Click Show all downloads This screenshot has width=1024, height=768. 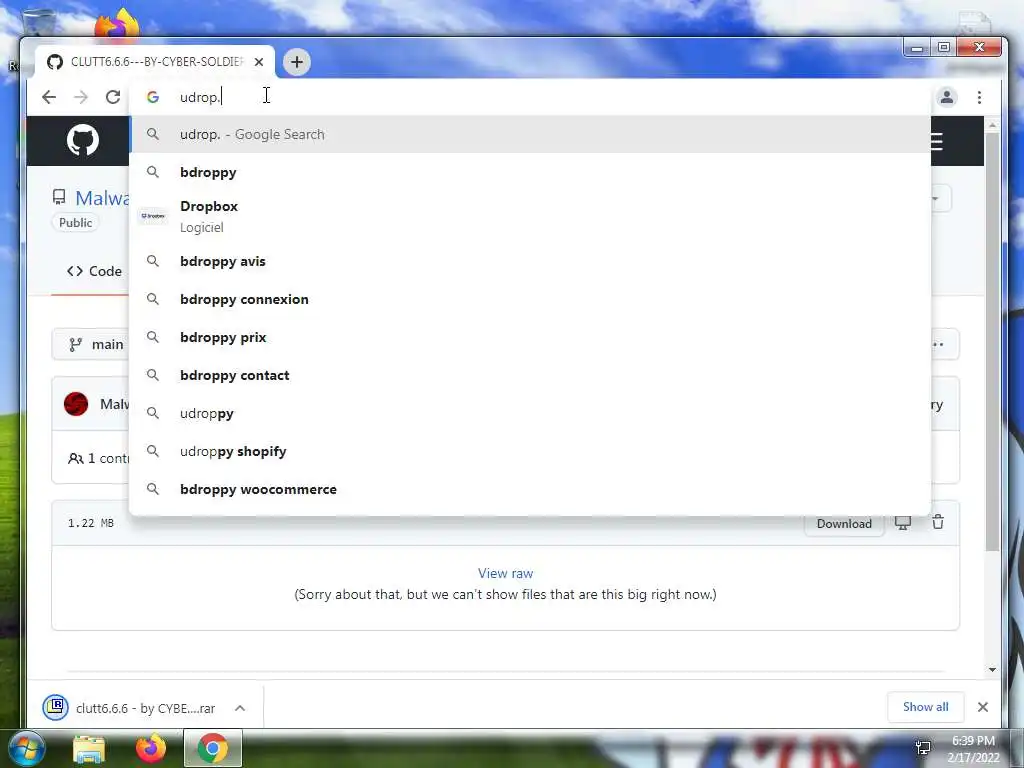[925, 707]
